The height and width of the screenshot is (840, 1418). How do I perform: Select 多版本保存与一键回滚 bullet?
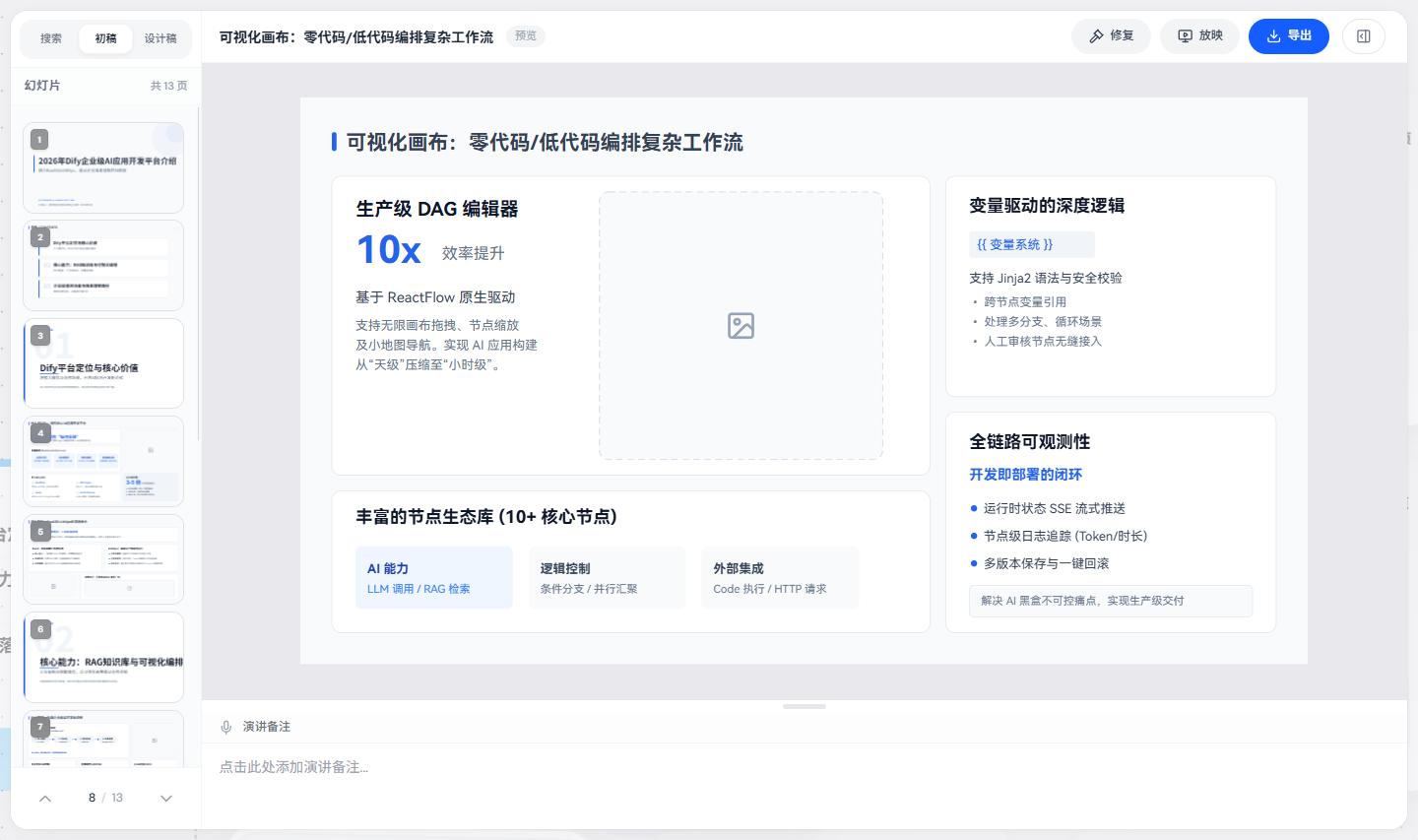pyautogui.click(x=1046, y=564)
